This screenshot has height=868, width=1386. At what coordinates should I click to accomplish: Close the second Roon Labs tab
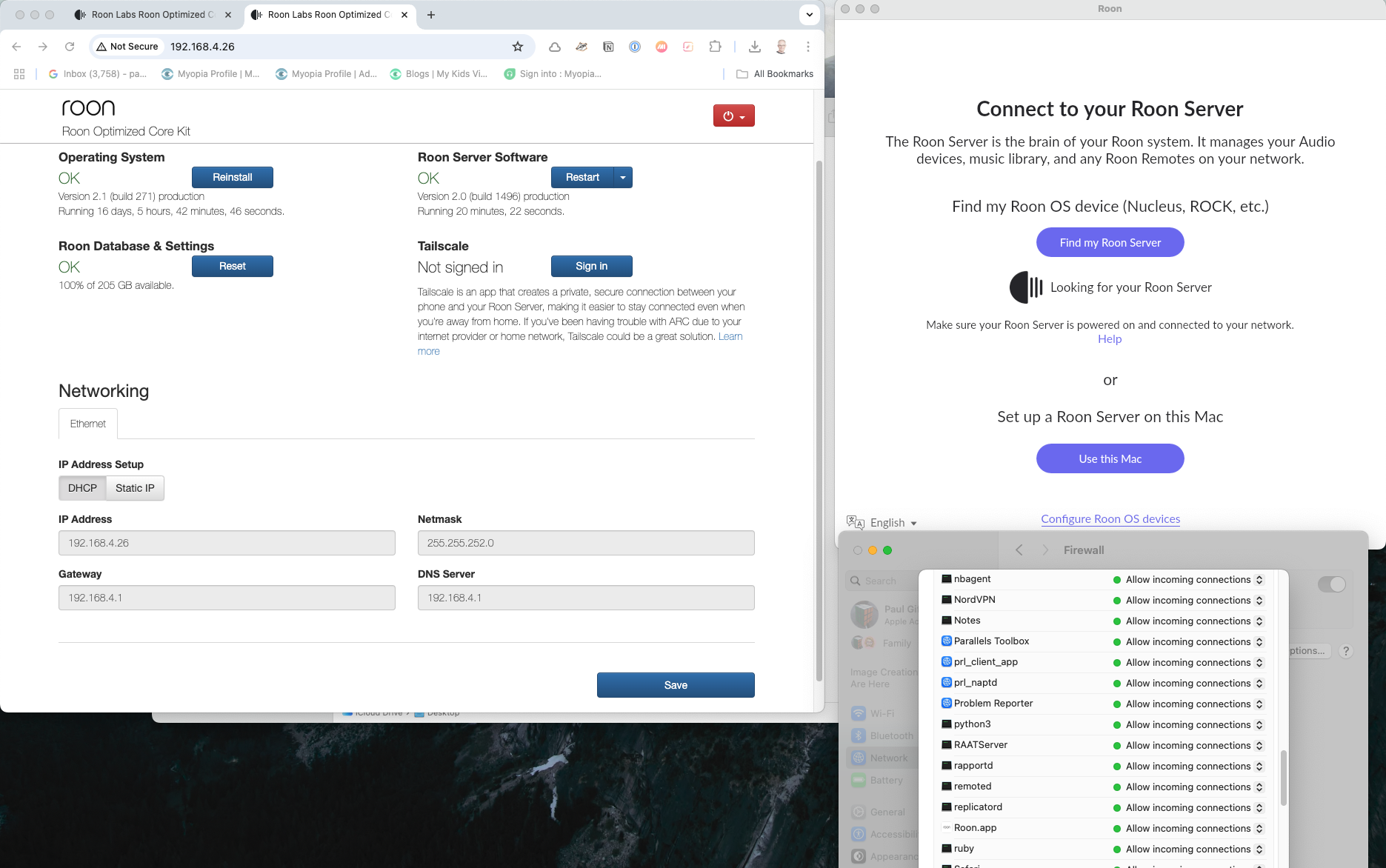click(404, 15)
